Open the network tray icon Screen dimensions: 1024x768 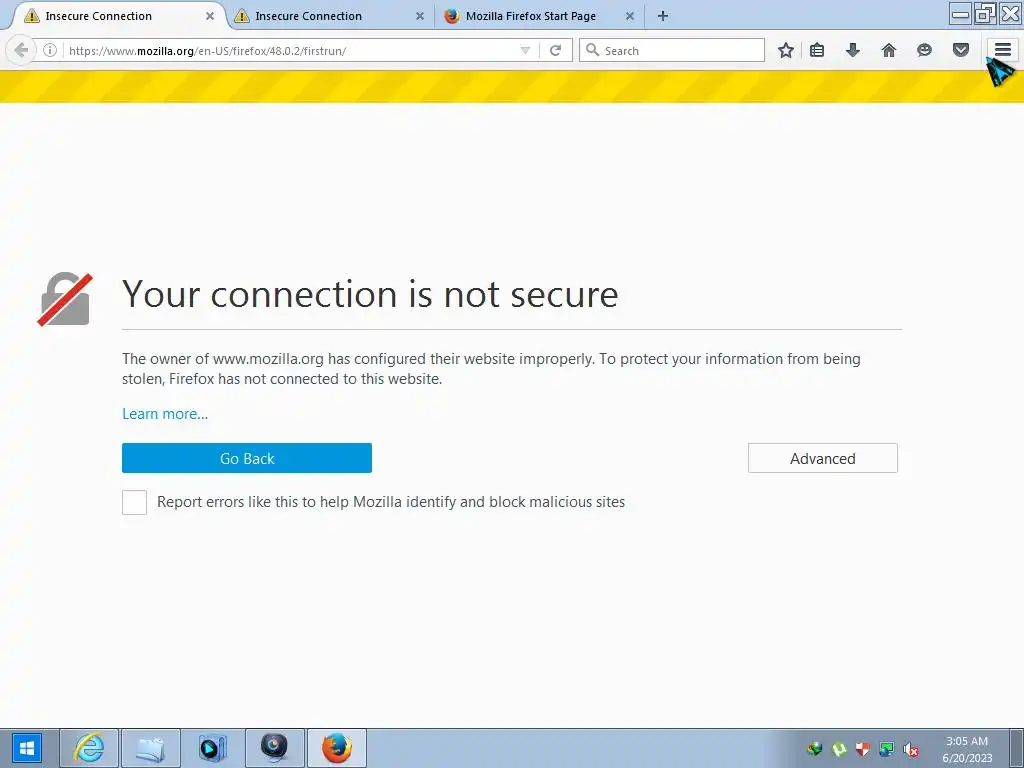click(x=886, y=750)
